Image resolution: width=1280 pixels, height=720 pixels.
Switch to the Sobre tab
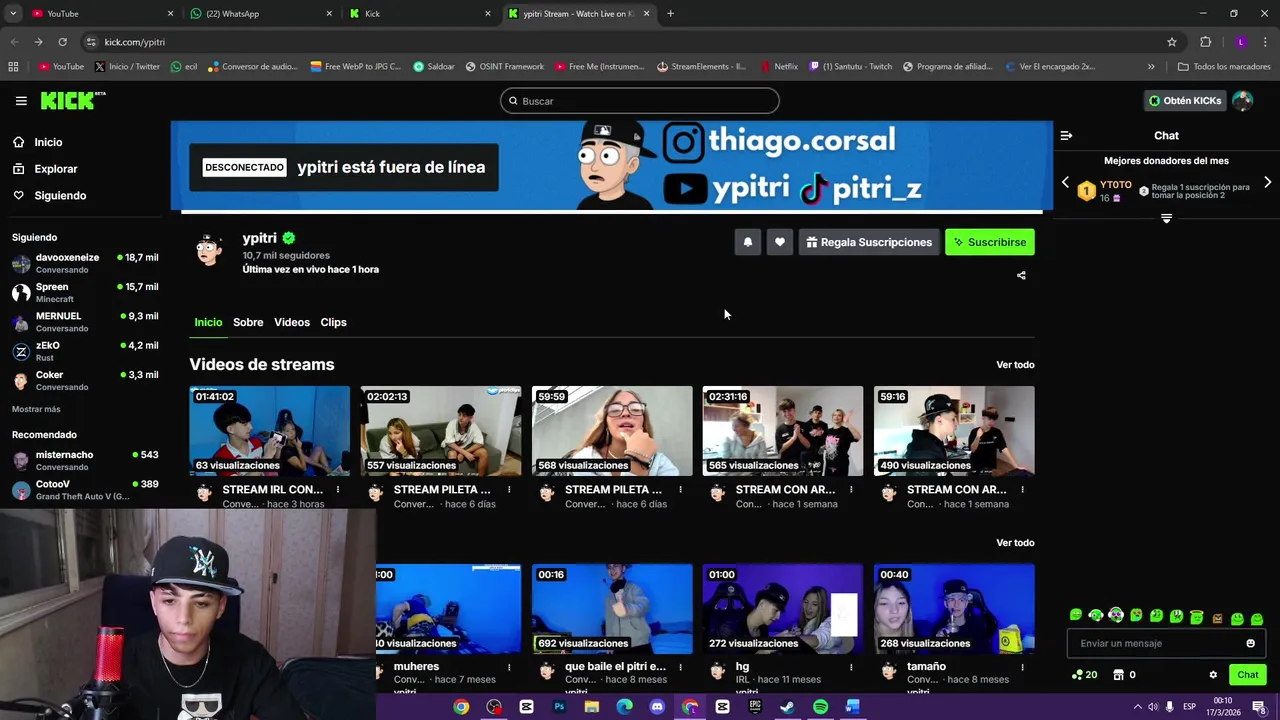coord(248,322)
